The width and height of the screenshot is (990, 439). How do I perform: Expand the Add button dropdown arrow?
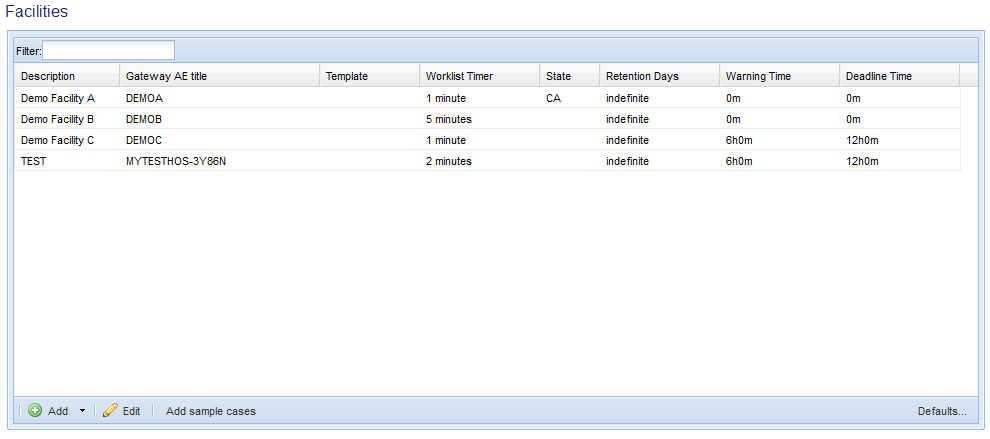pyautogui.click(x=82, y=411)
